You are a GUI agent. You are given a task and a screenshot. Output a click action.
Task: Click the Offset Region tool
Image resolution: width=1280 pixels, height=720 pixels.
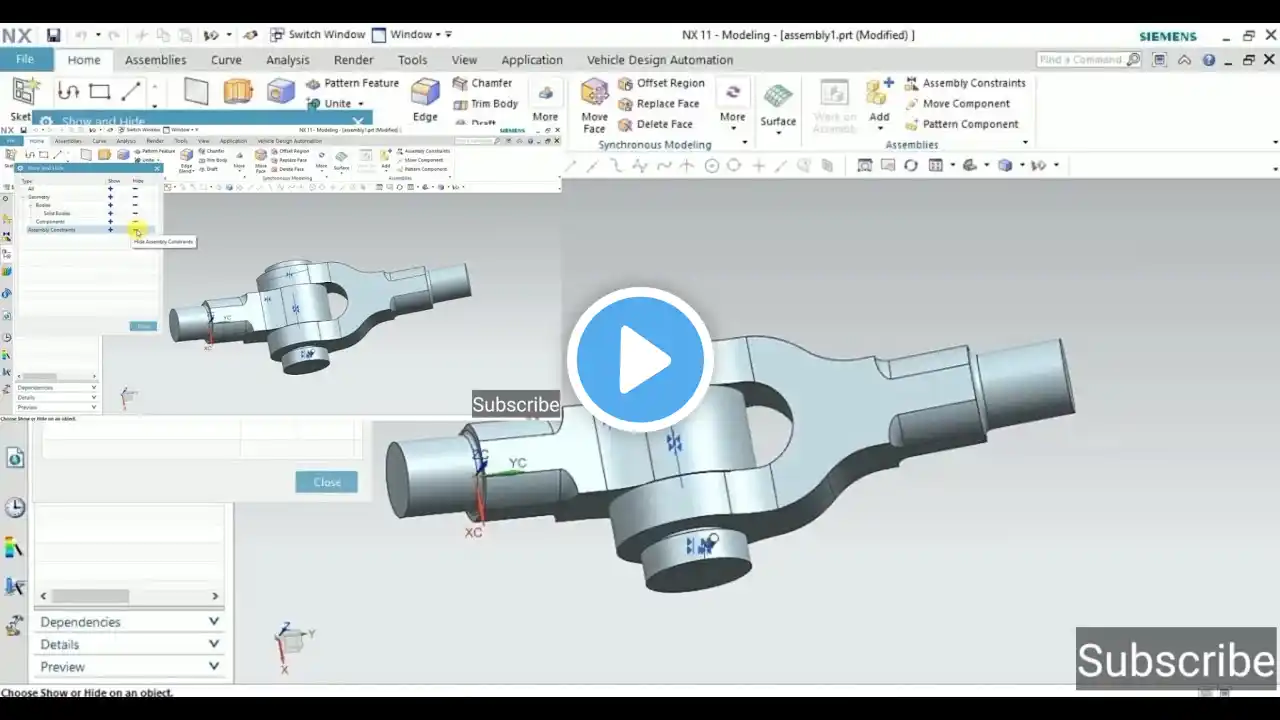pyautogui.click(x=661, y=83)
